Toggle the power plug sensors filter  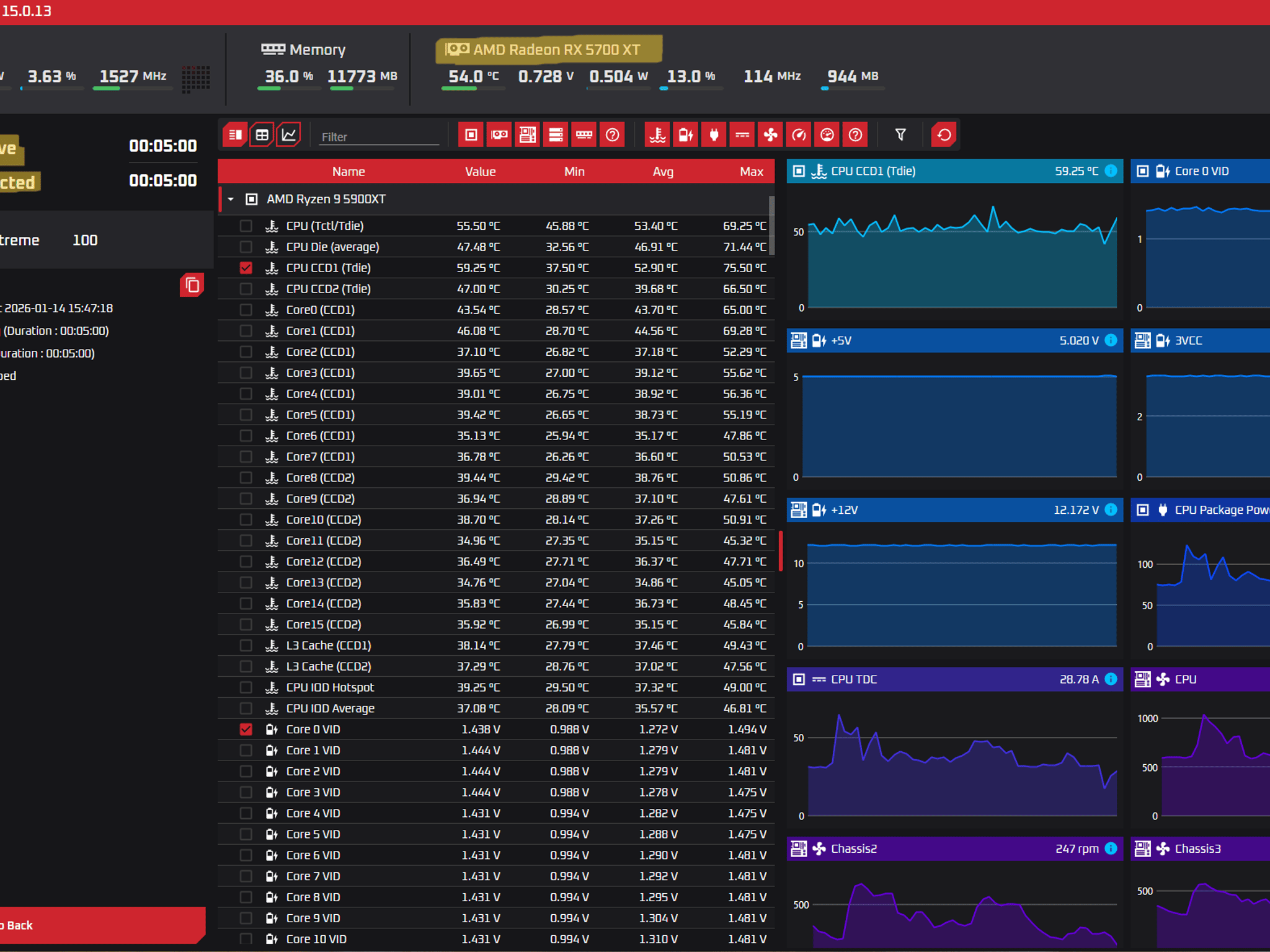714,135
